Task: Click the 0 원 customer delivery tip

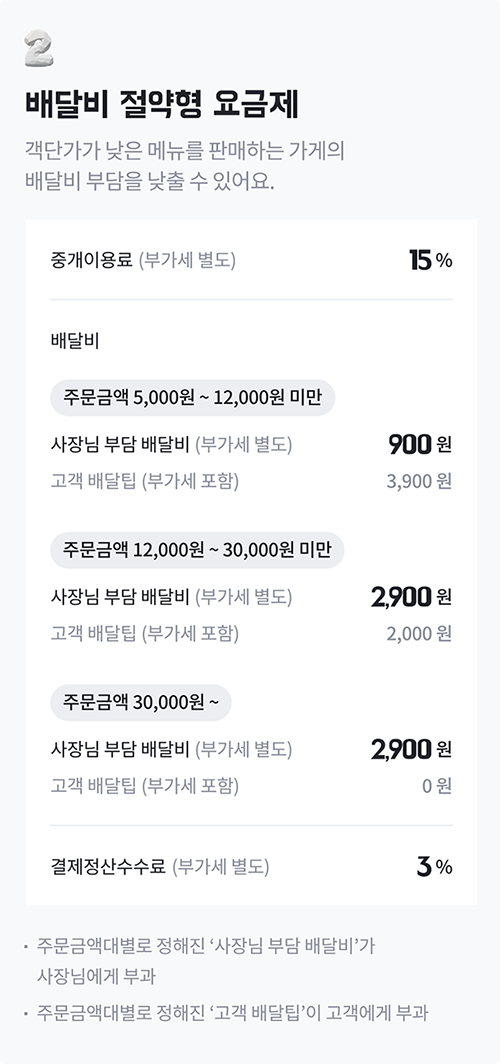Action: [x=437, y=786]
